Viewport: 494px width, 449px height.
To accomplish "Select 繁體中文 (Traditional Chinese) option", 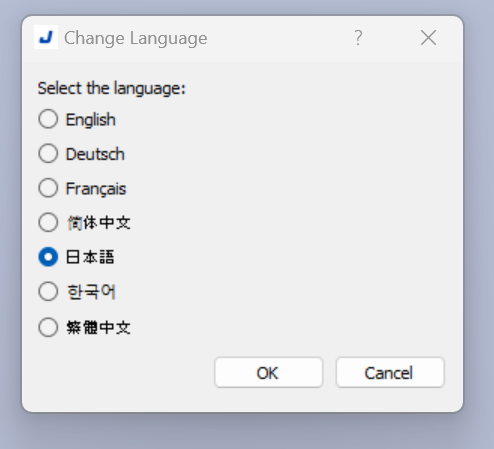I will [84, 327].
